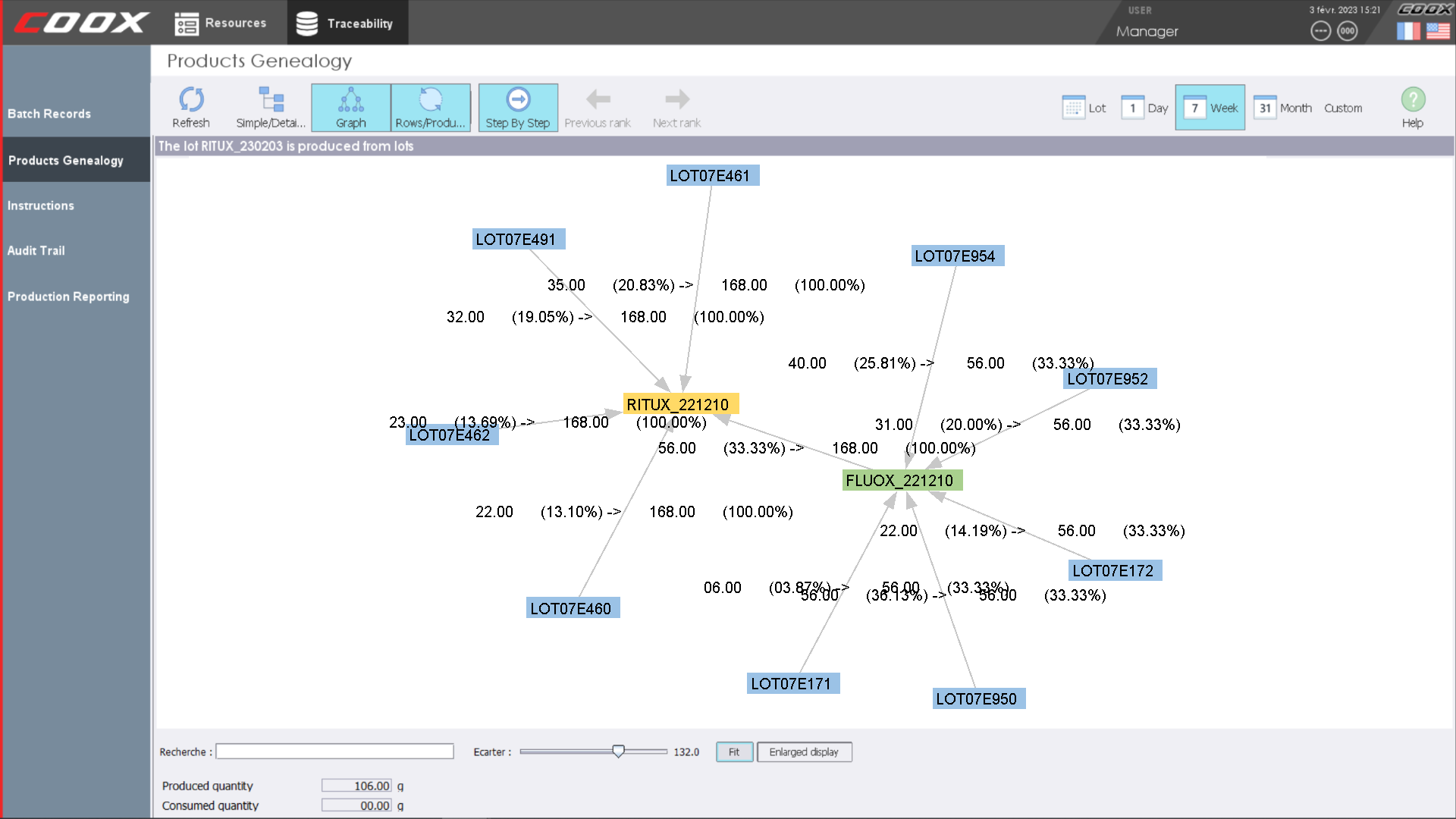Click the COOX logo at top left

[x=80, y=23]
